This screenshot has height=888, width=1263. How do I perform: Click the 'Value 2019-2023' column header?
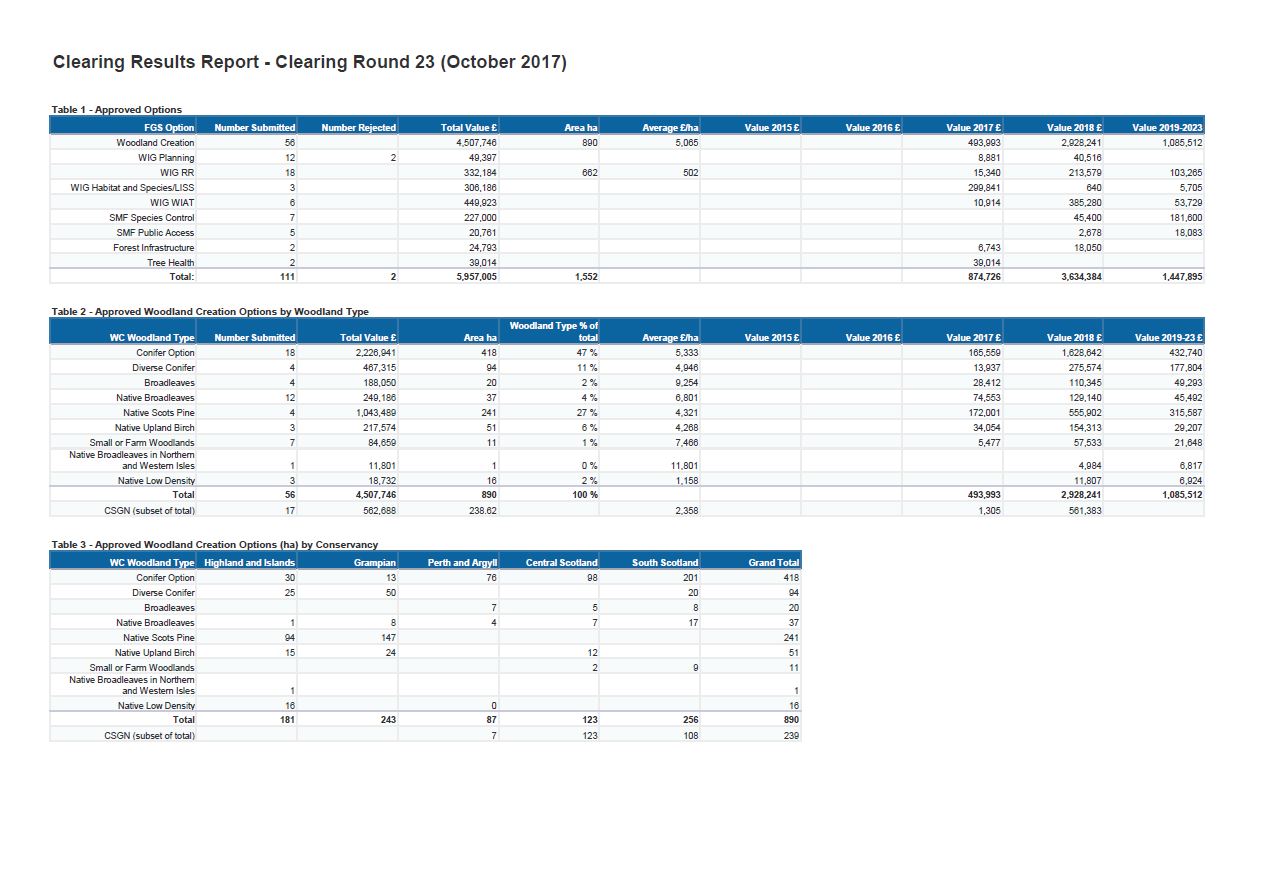pyautogui.click(x=1166, y=127)
